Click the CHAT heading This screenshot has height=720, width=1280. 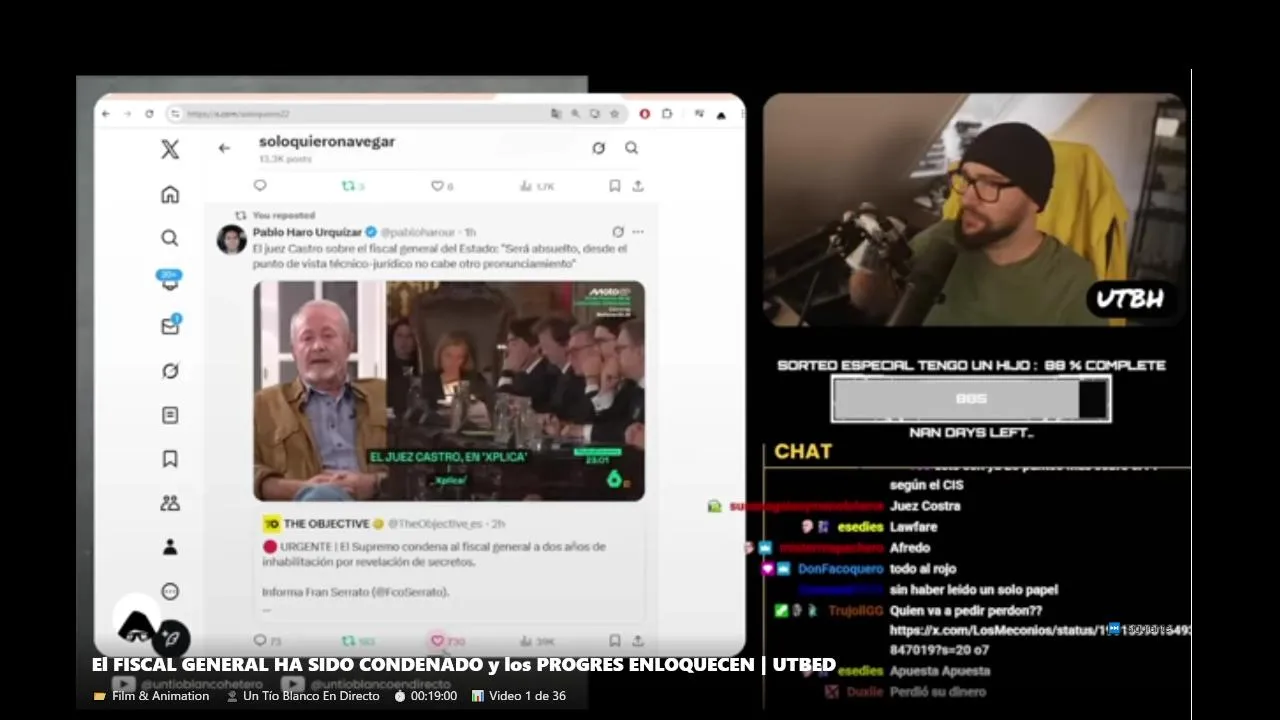803,451
